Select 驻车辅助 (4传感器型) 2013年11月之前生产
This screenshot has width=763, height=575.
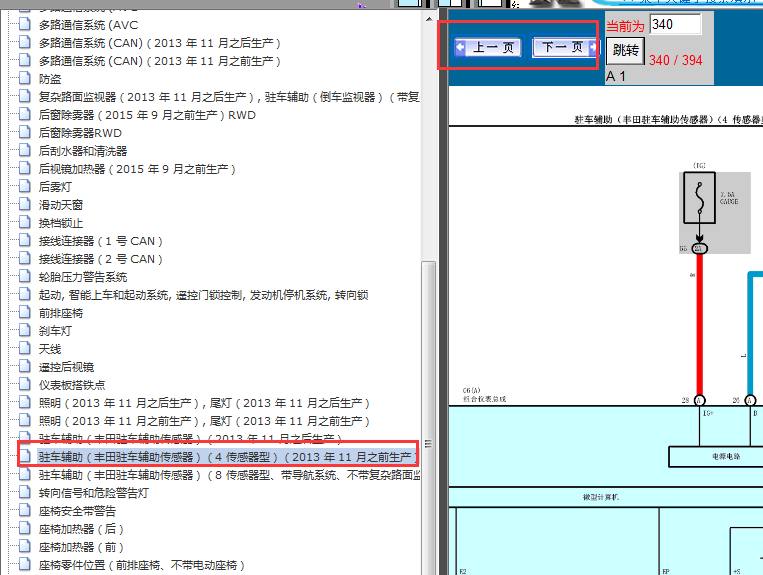tap(227, 457)
